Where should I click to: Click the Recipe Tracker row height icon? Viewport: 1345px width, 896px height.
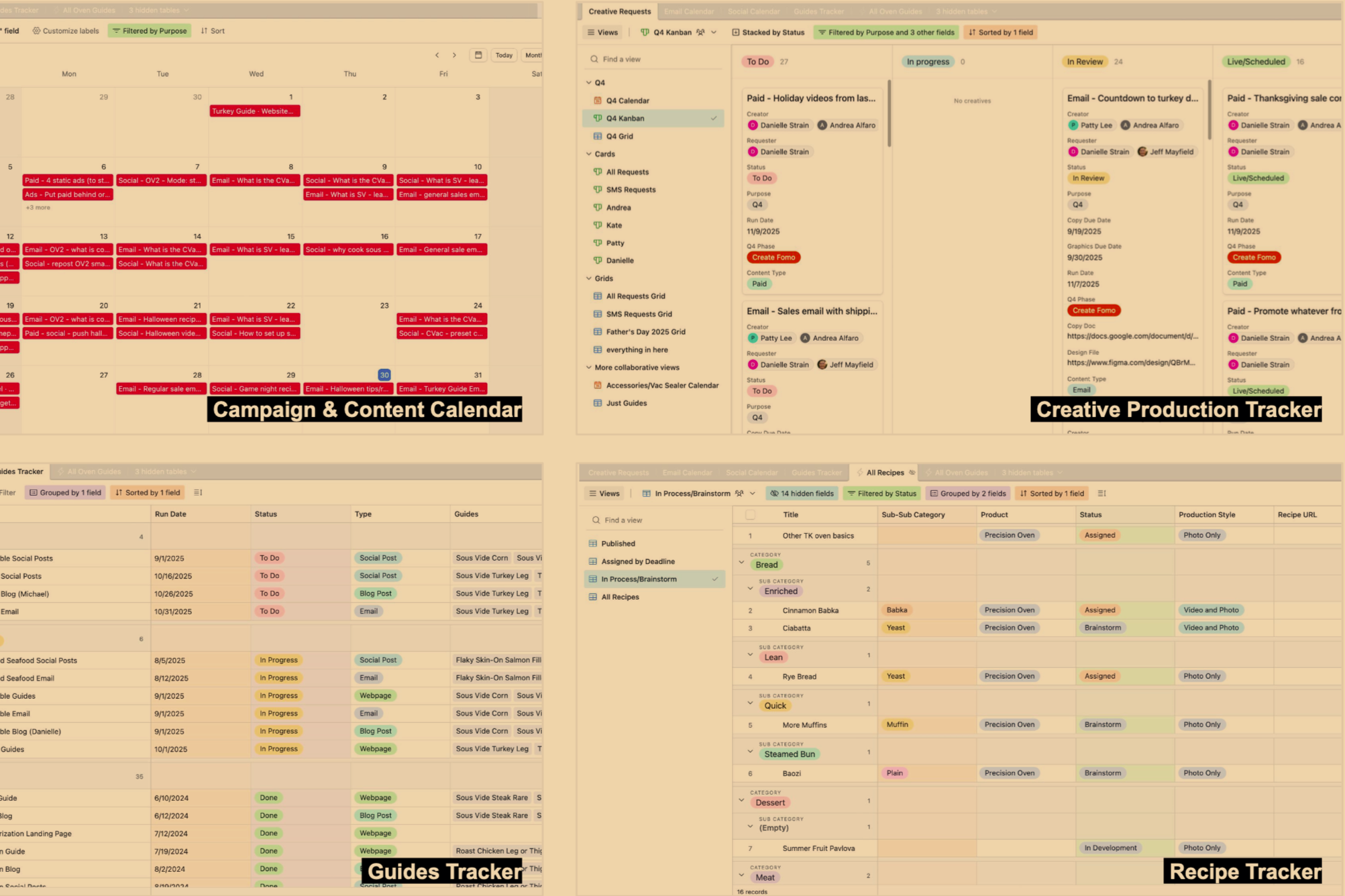point(1101,493)
